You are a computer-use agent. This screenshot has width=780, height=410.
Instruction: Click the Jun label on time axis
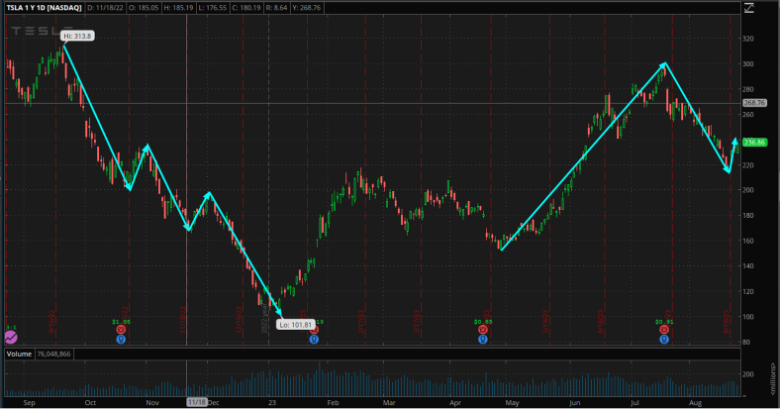pyautogui.click(x=575, y=403)
